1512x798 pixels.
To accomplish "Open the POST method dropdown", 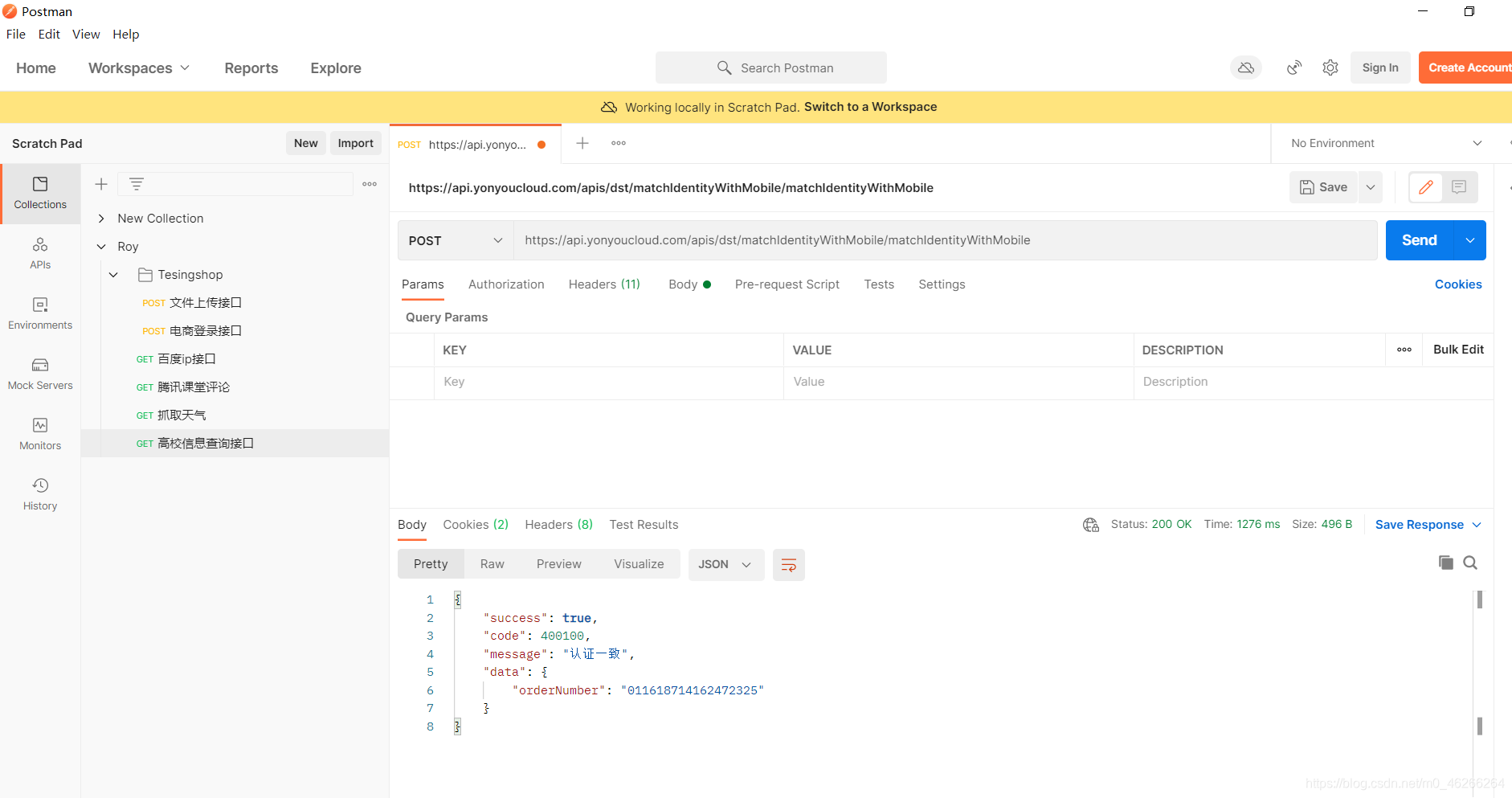I will 456,240.
